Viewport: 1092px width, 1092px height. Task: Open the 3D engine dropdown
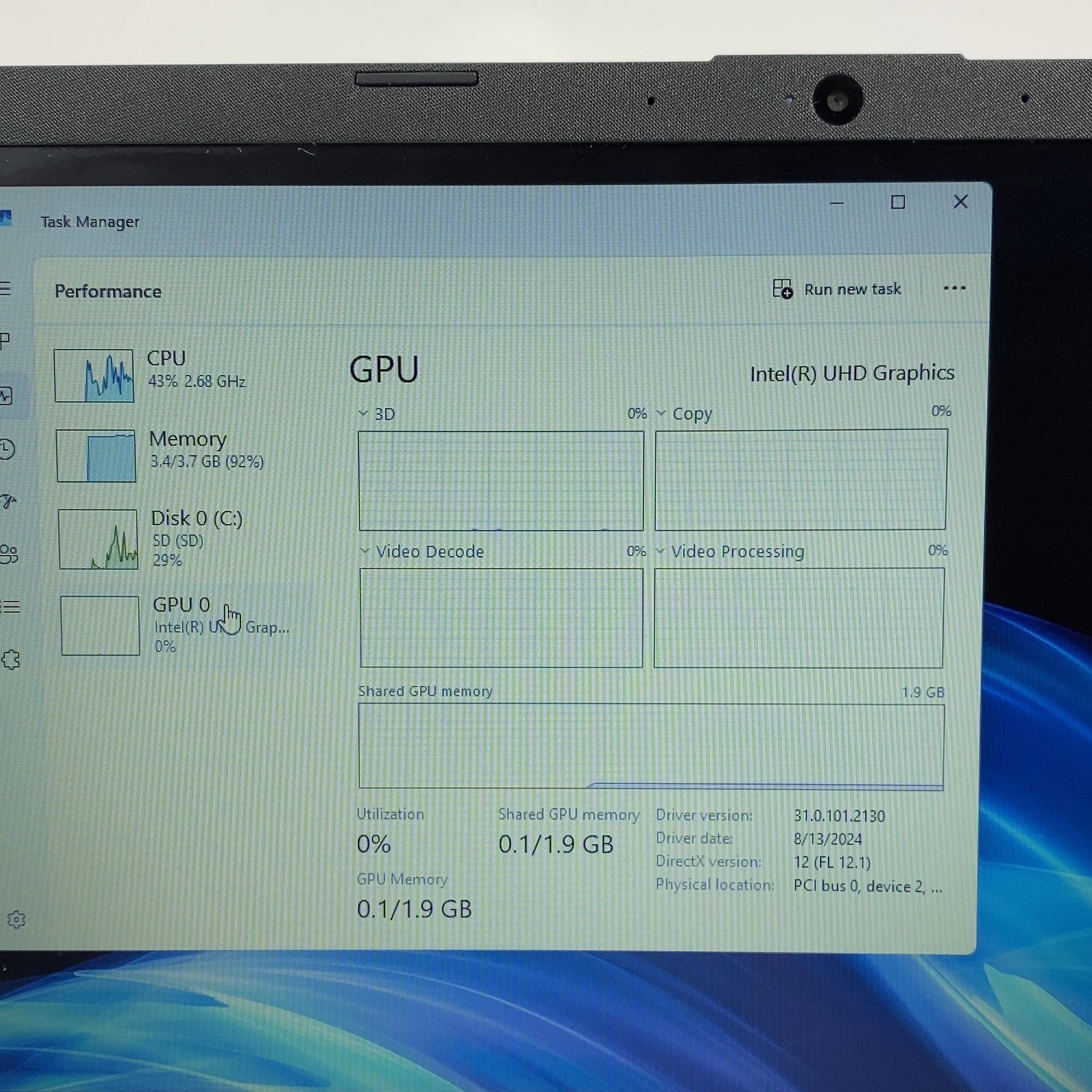[x=377, y=414]
